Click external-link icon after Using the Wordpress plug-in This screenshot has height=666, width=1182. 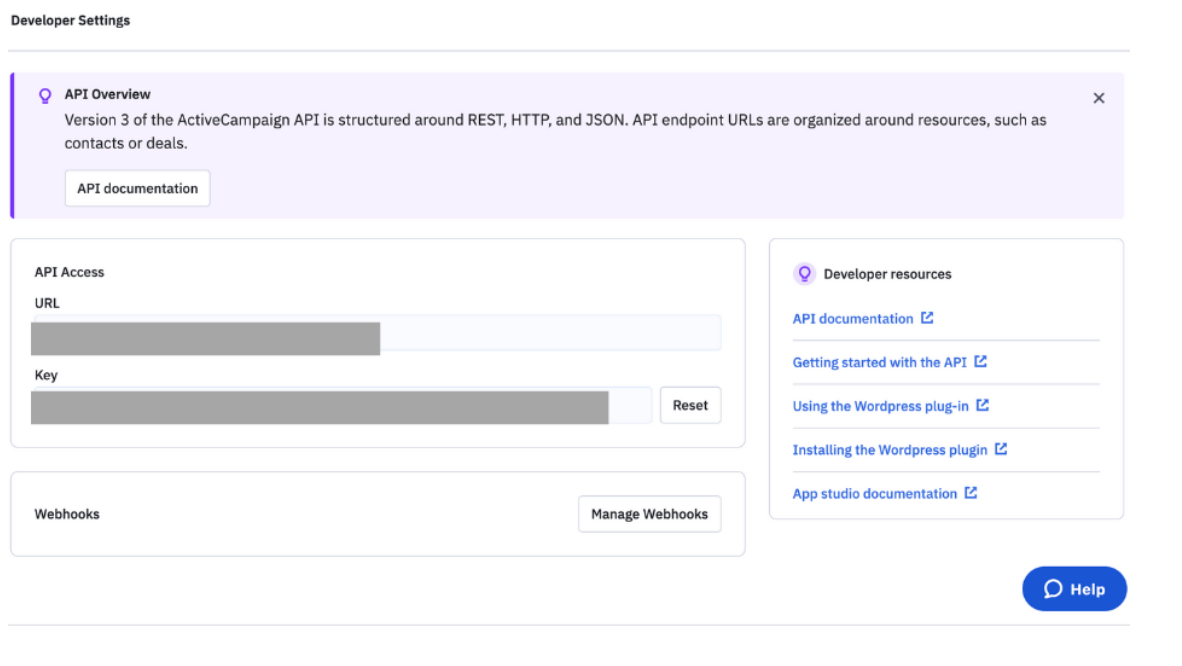pyautogui.click(x=982, y=405)
